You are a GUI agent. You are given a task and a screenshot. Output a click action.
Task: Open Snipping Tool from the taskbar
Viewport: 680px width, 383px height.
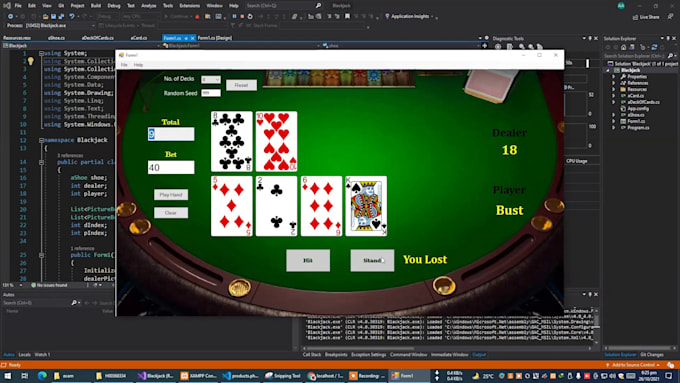point(283,376)
